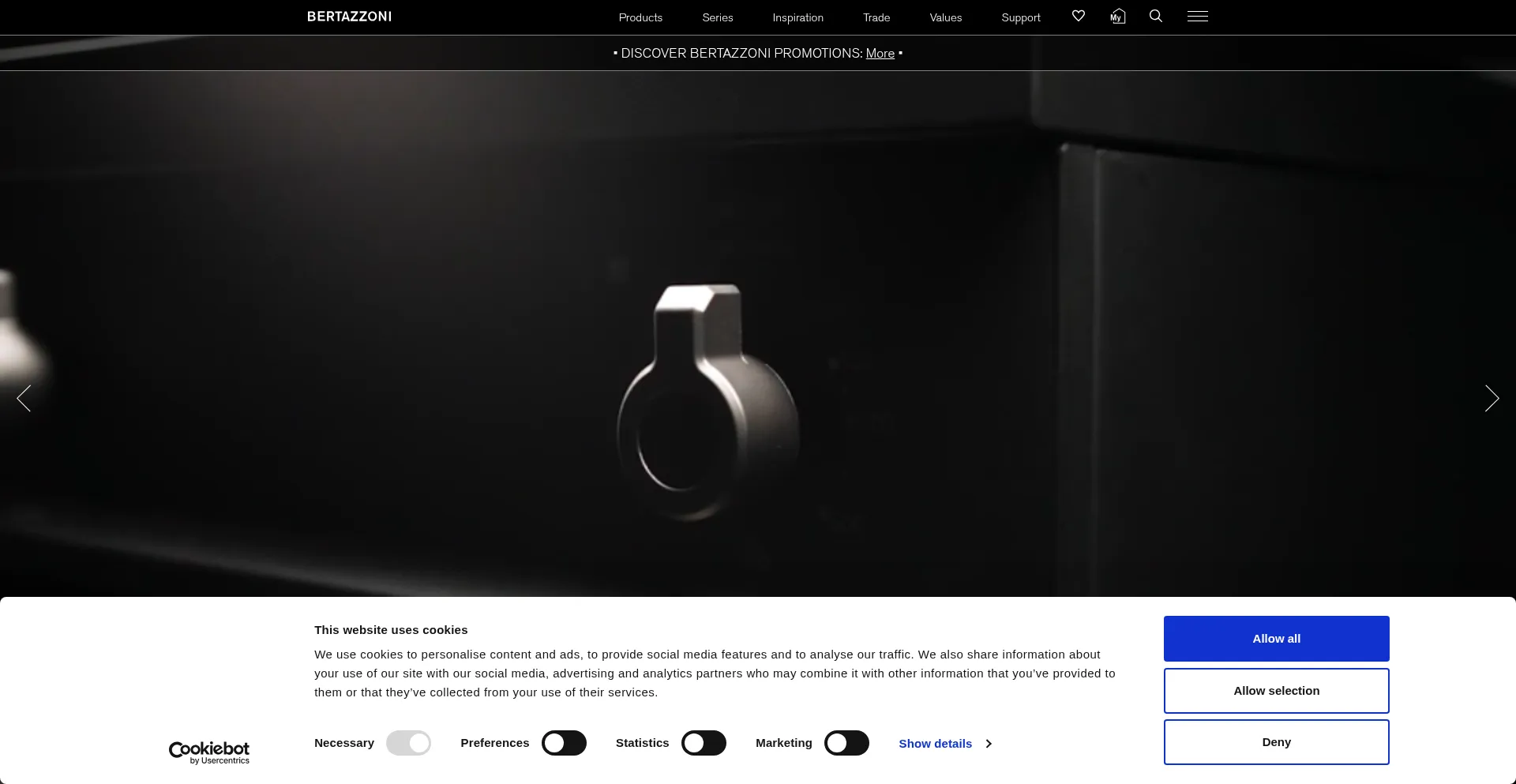
Task: Open the Products menu
Action: (x=640, y=17)
